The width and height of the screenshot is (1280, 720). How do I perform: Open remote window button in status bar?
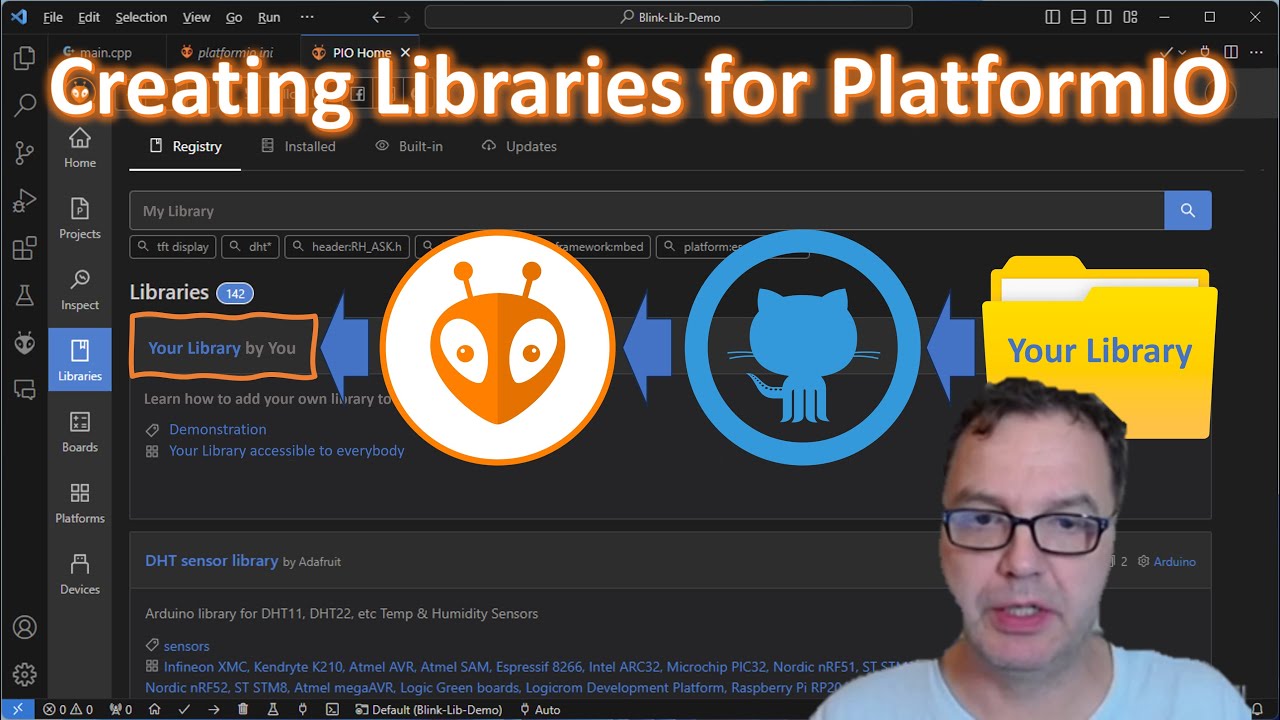[17, 709]
